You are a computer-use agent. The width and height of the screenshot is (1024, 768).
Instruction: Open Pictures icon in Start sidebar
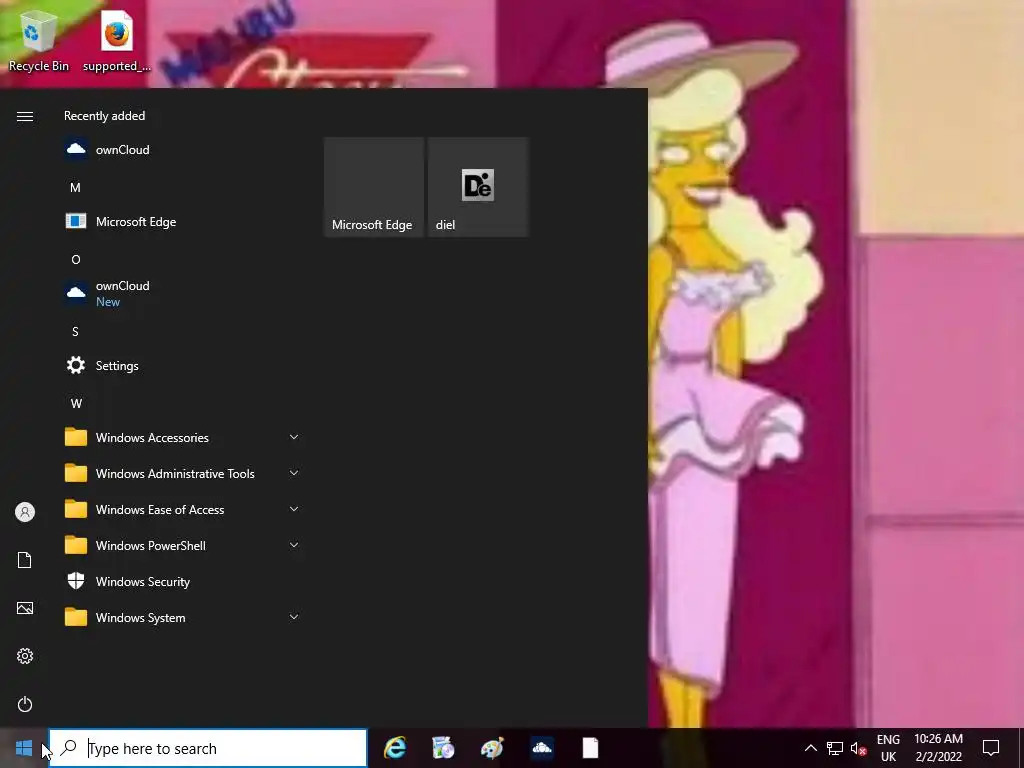[25, 608]
